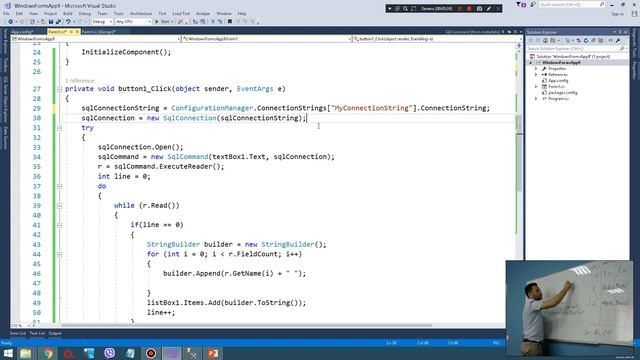Click the Sign in link
This screenshot has width=640, height=360.
point(618,14)
